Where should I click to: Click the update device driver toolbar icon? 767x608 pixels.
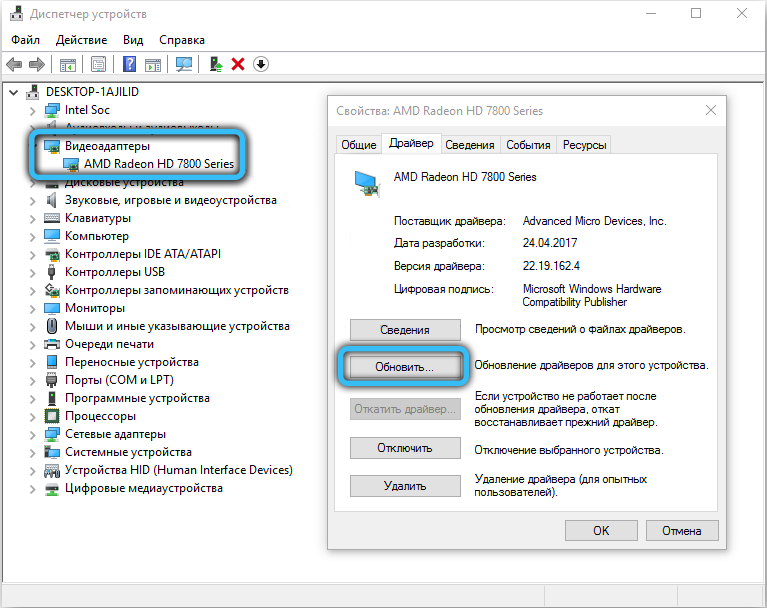click(x=216, y=64)
